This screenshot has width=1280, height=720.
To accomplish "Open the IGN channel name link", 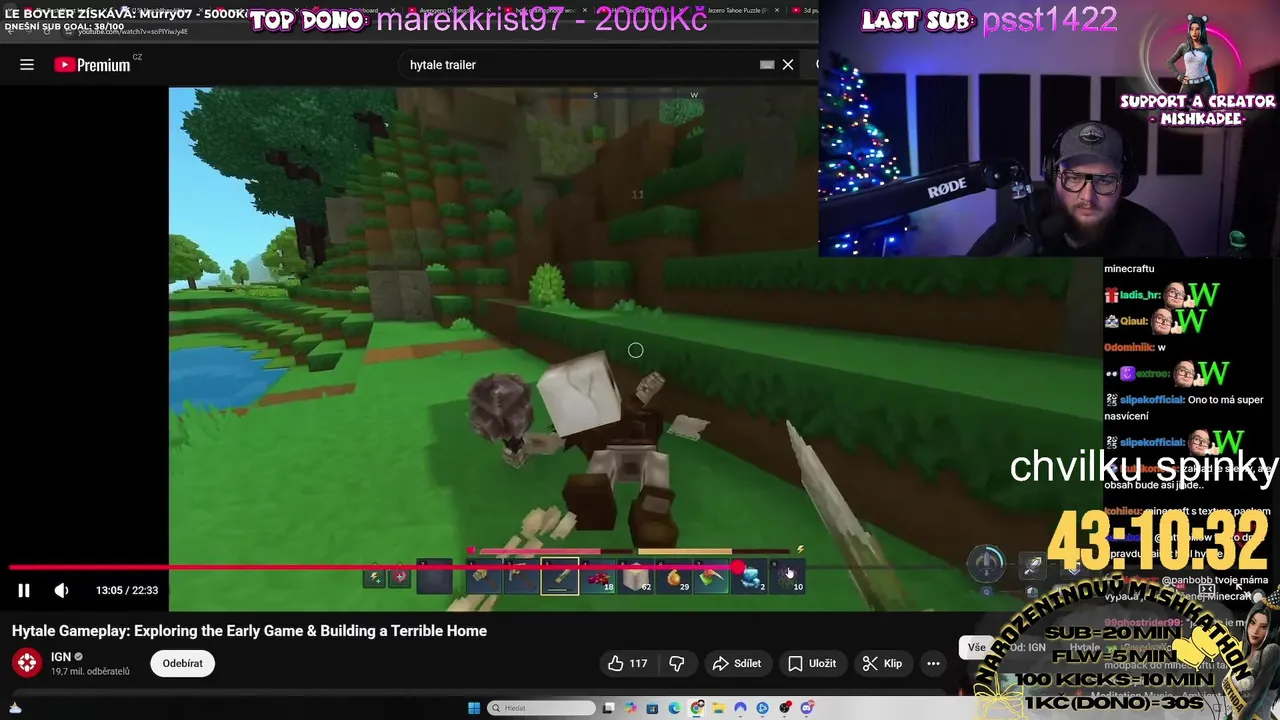I will 61,657.
